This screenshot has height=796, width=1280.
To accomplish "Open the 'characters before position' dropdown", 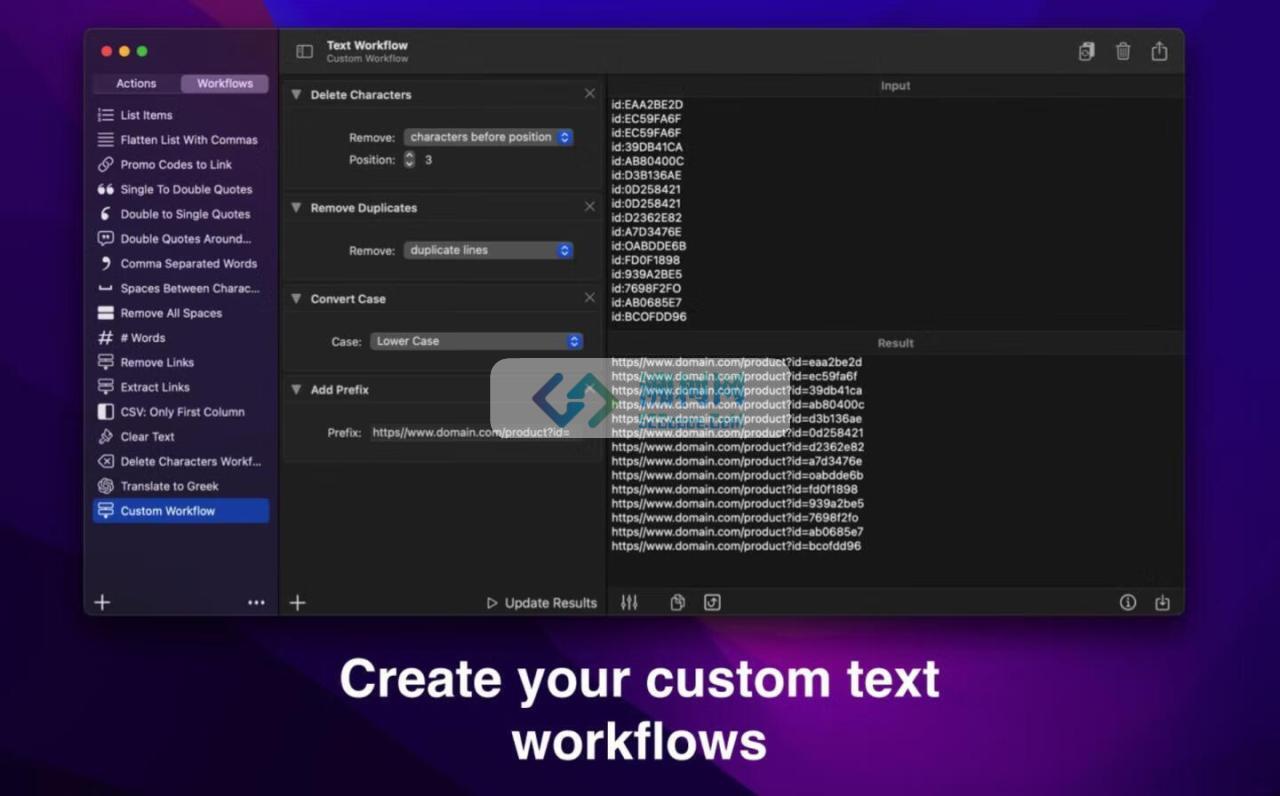I will (488, 137).
